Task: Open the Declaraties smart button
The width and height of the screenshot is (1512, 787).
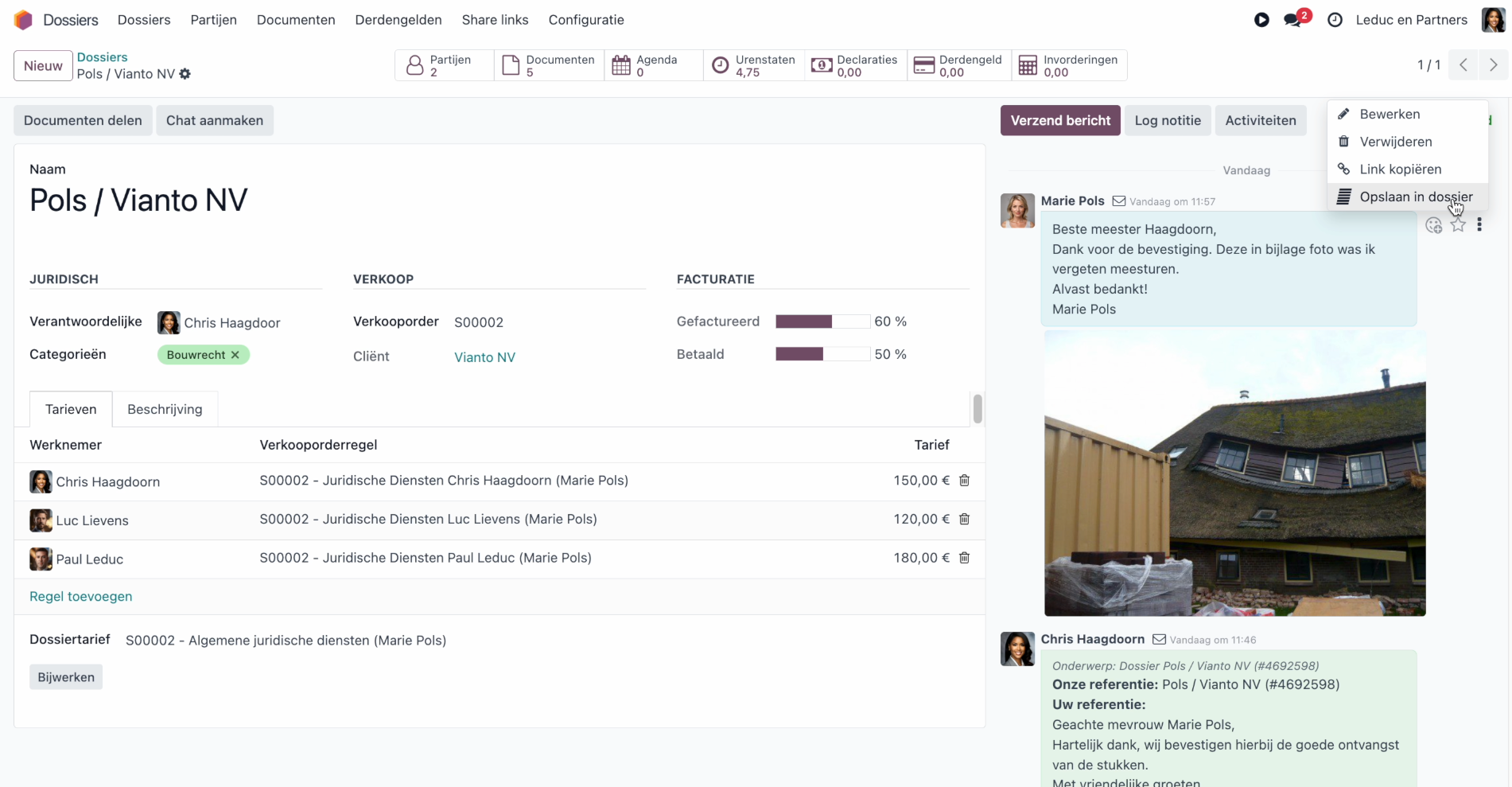Action: (856, 65)
